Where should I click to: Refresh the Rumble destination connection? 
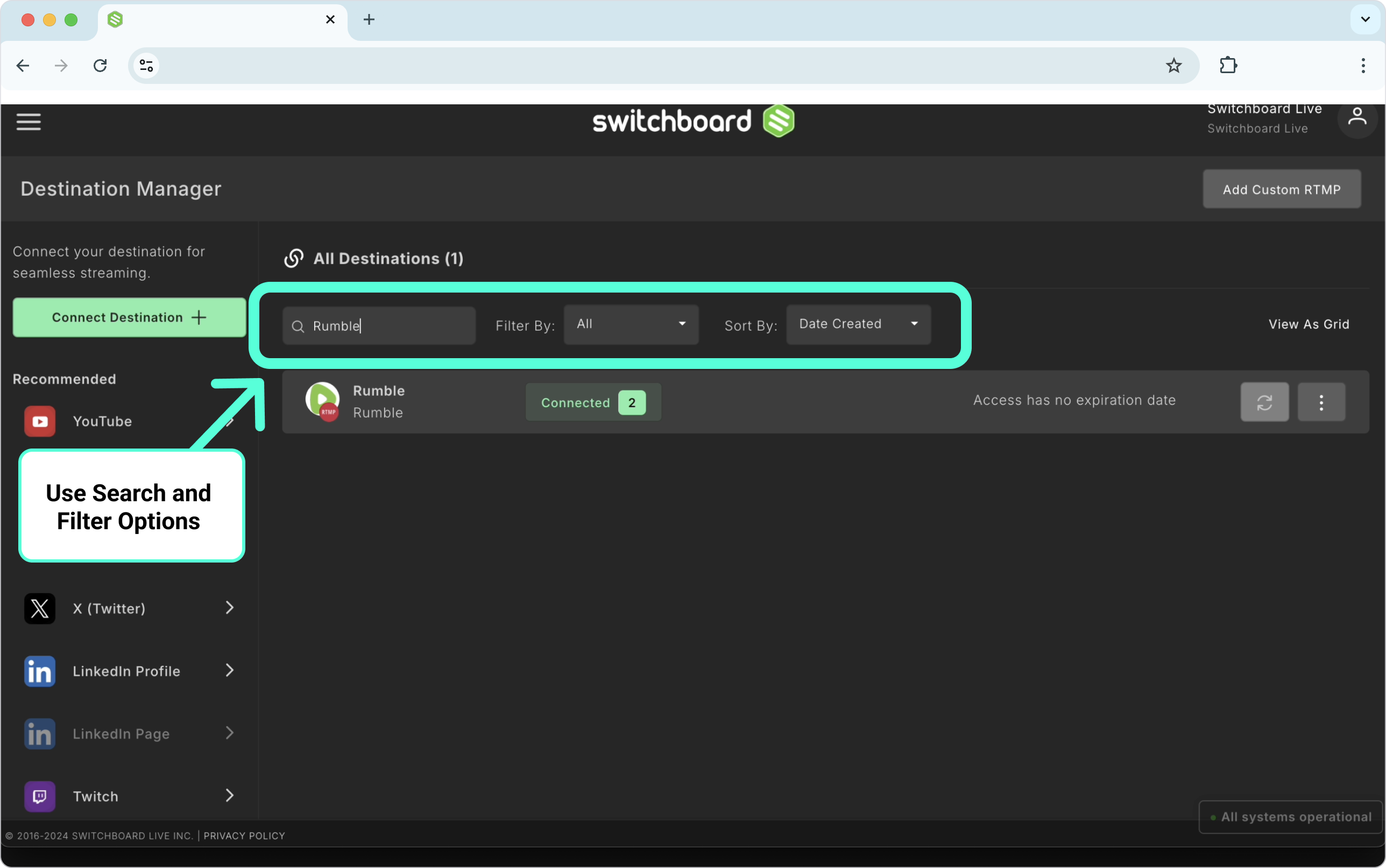pyautogui.click(x=1264, y=402)
